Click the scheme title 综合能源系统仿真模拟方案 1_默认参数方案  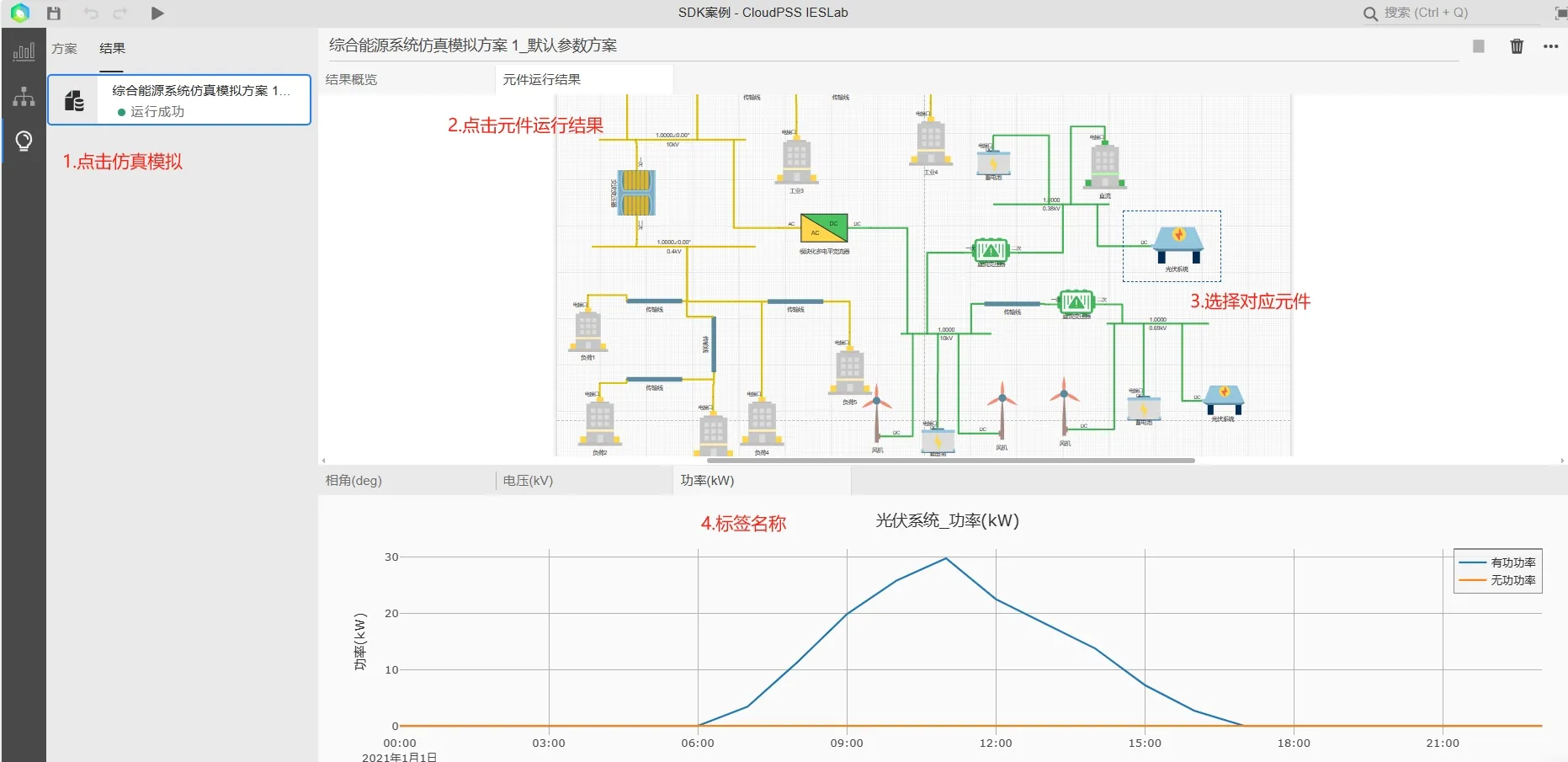point(473,45)
